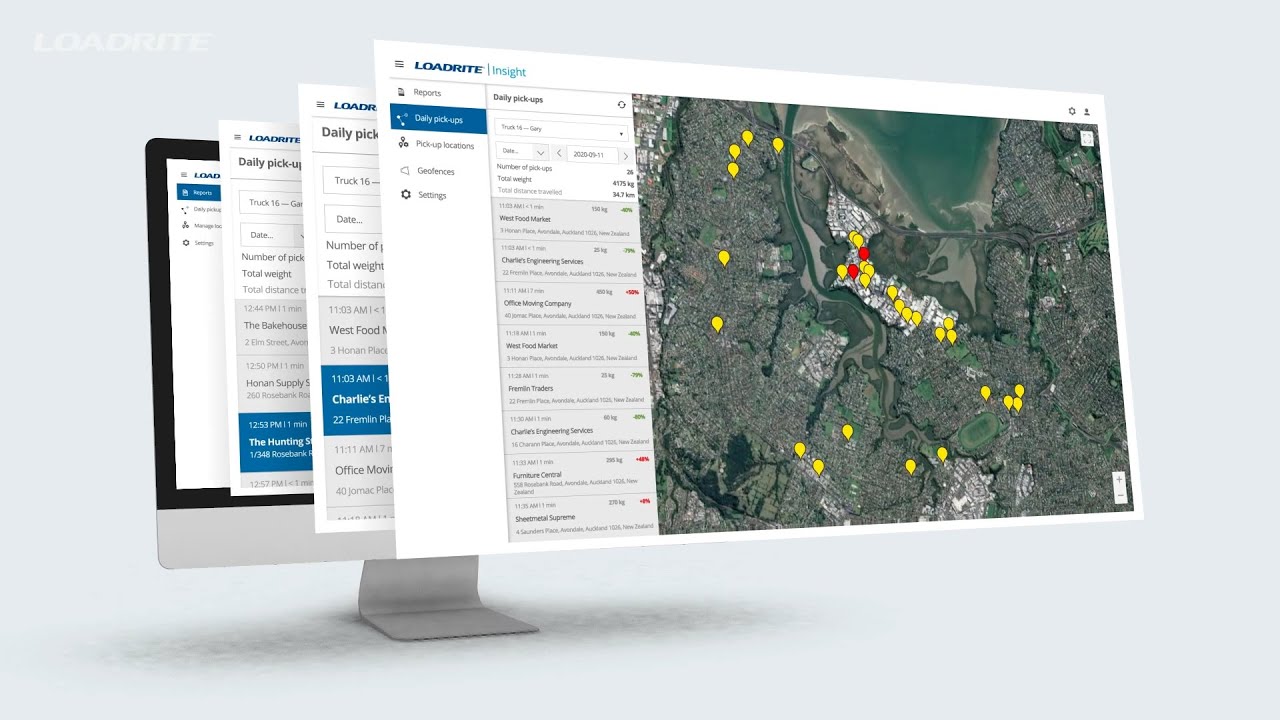Select Daily pick-ups in the front sidebar
The height and width of the screenshot is (720, 1280).
438,119
